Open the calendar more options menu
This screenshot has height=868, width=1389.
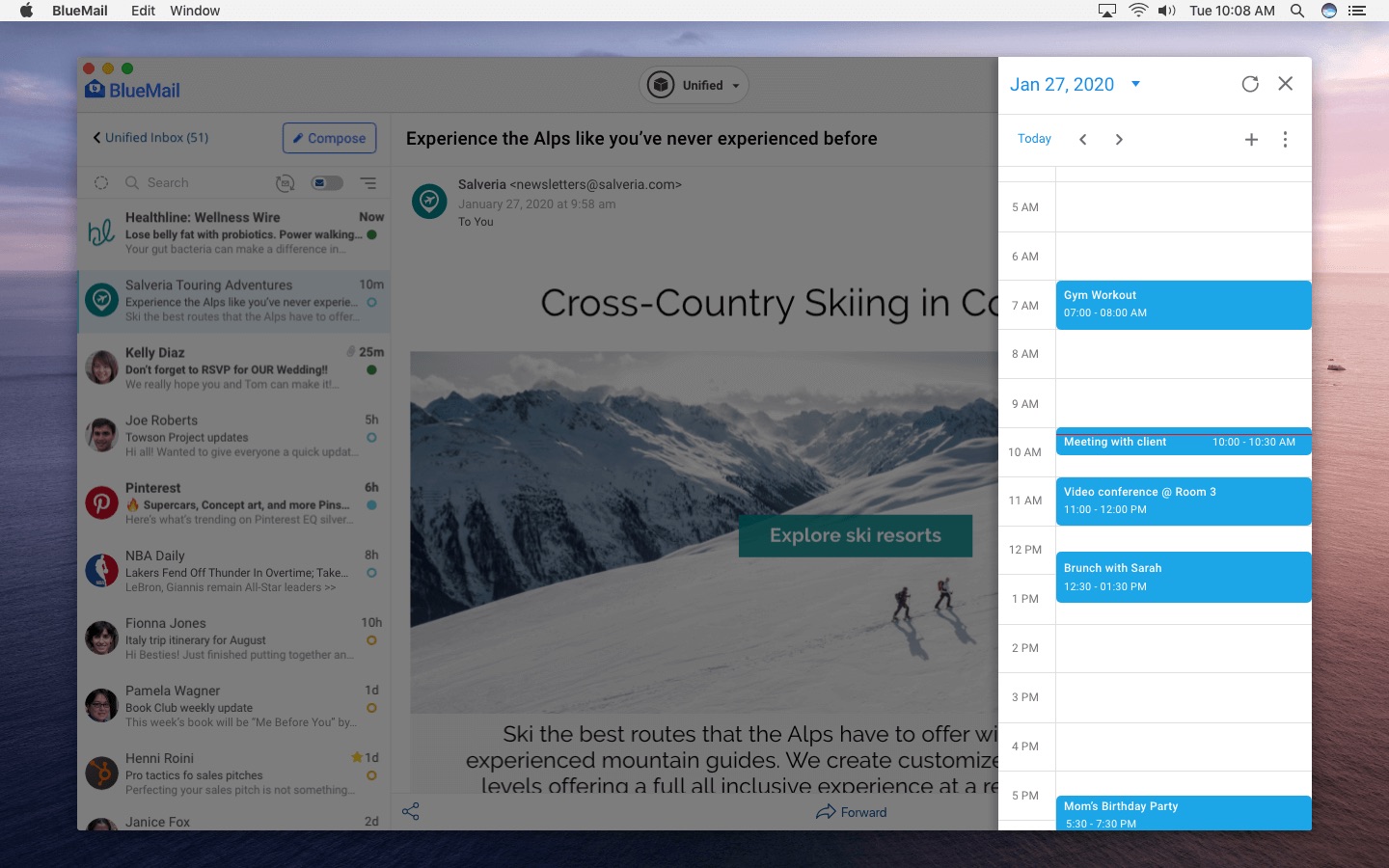pos(1285,139)
